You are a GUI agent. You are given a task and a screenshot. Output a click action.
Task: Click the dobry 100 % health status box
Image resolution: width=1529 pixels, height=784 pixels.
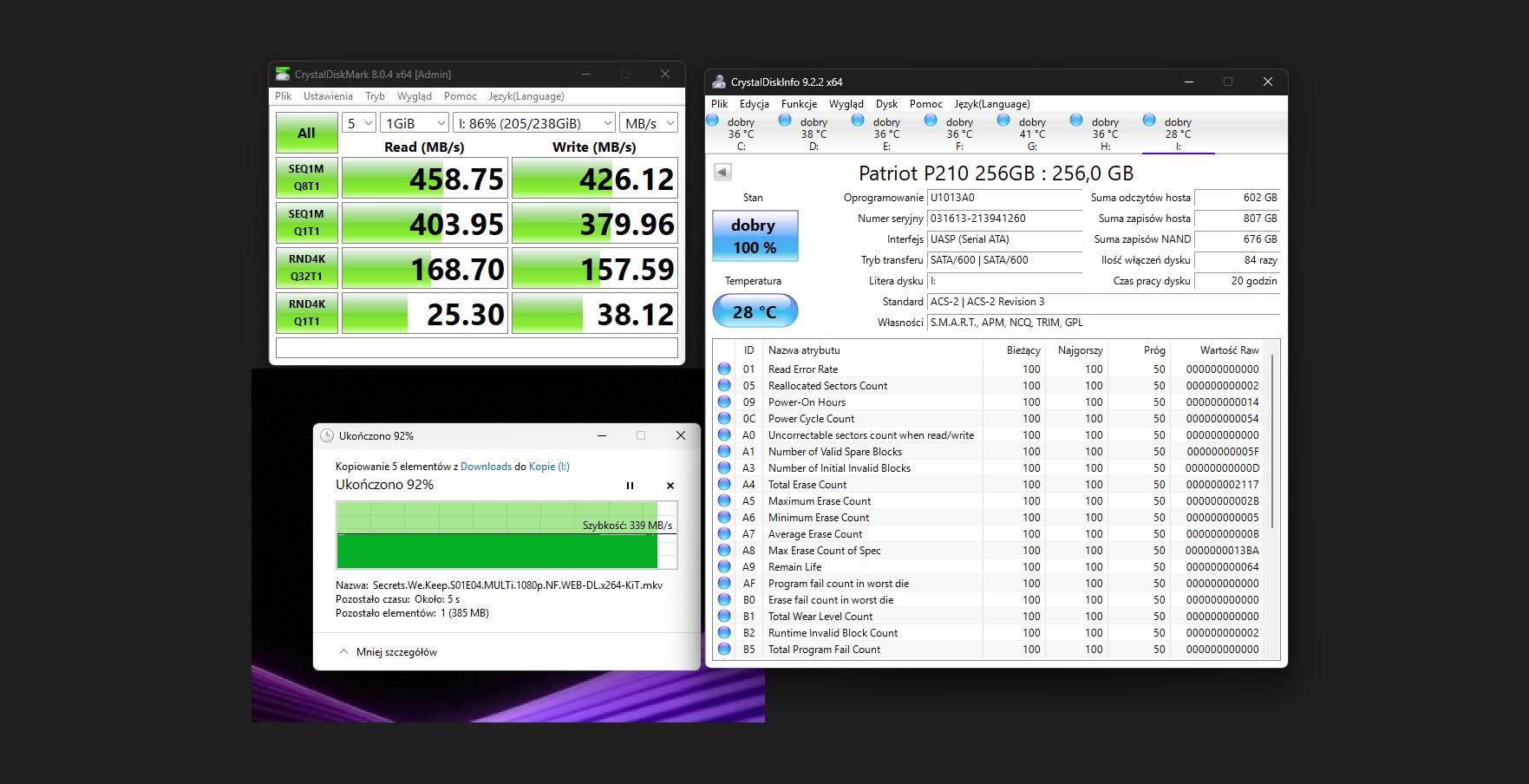(x=755, y=236)
